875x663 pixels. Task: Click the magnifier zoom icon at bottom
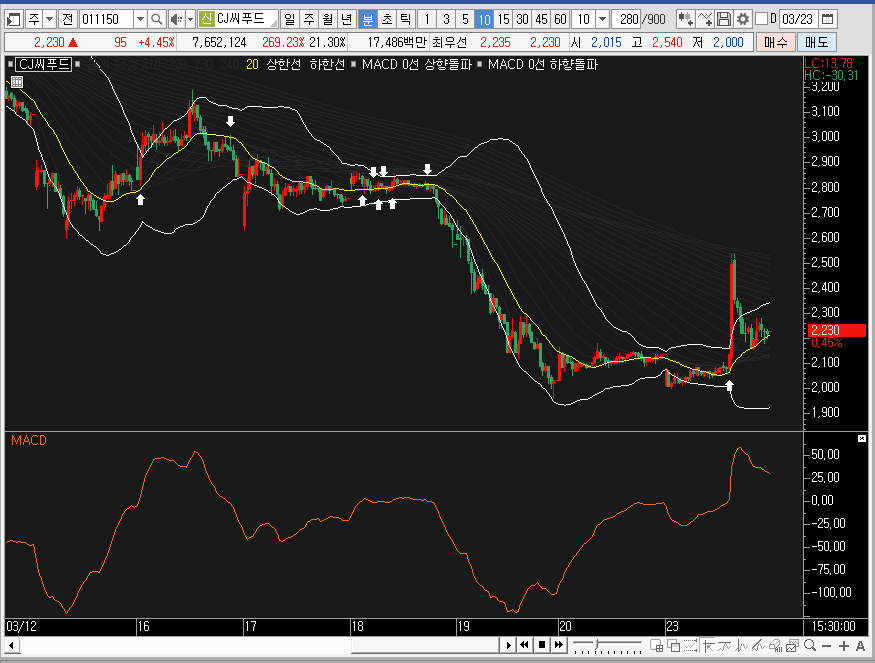(x=810, y=646)
